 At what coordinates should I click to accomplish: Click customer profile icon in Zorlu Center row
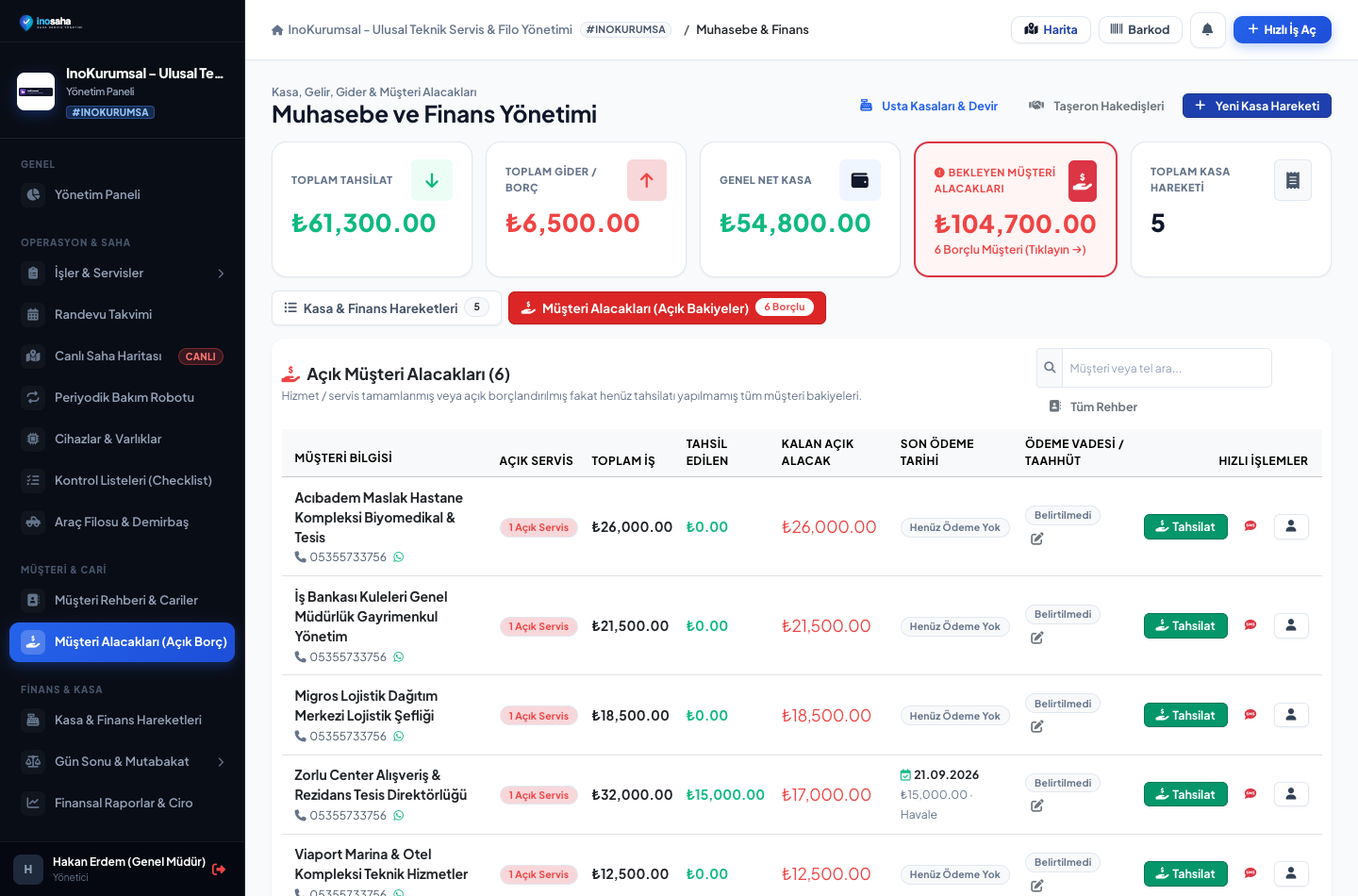(x=1291, y=794)
